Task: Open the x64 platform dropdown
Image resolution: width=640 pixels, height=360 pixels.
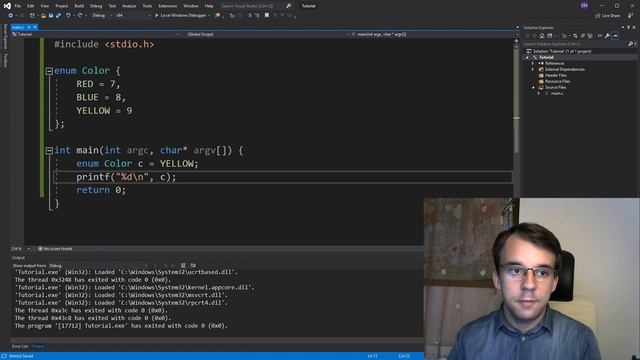Action: [x=133, y=16]
